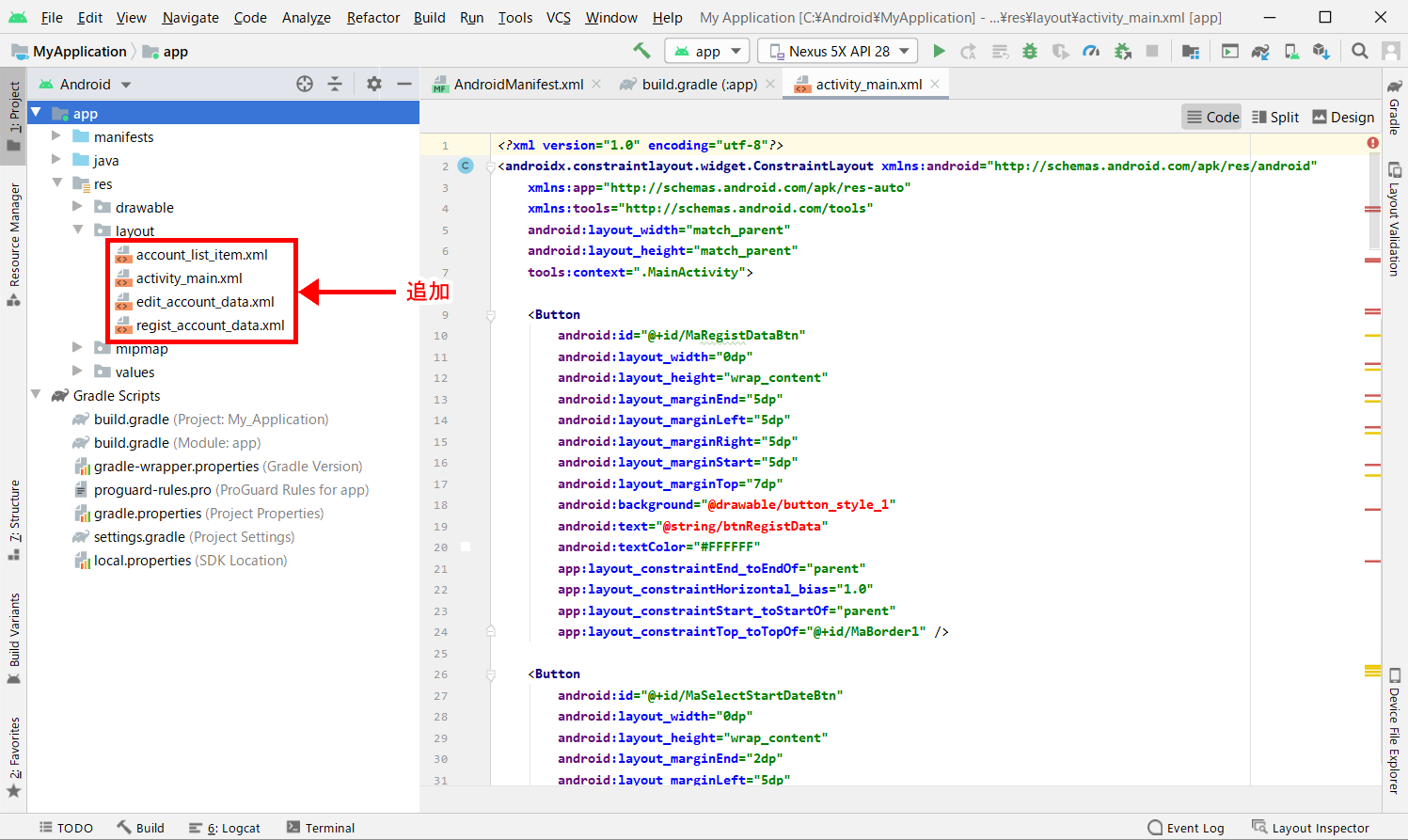
Task: Toggle the 1: Project tool window
Action: tap(14, 115)
